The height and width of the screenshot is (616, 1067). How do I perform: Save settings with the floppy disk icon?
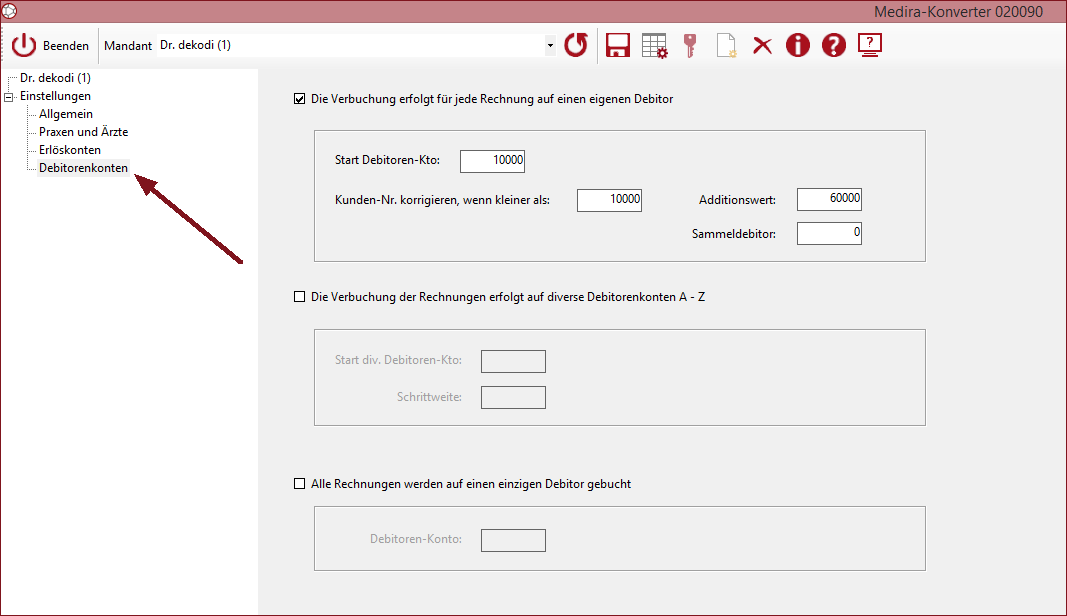618,46
